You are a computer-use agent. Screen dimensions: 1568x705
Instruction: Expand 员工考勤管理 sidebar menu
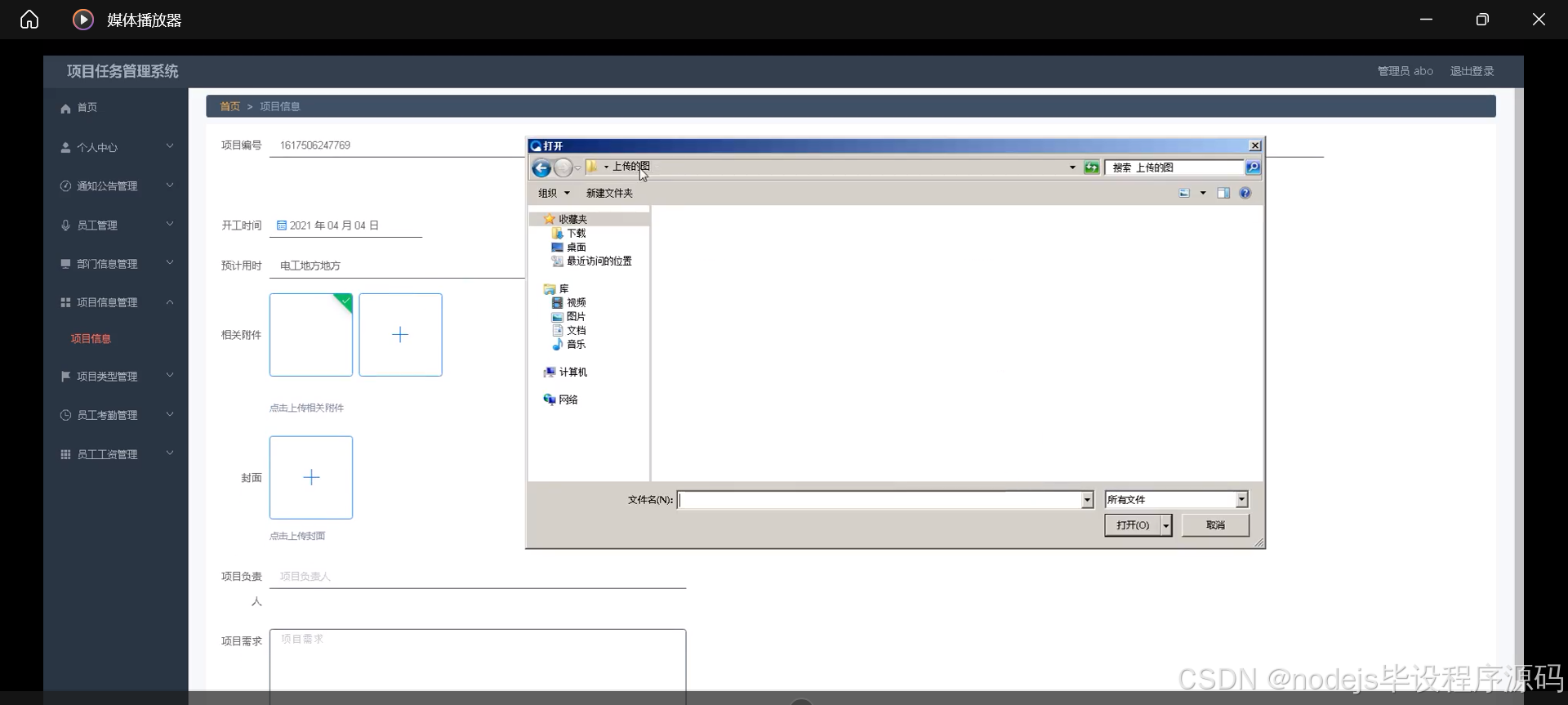pos(116,415)
